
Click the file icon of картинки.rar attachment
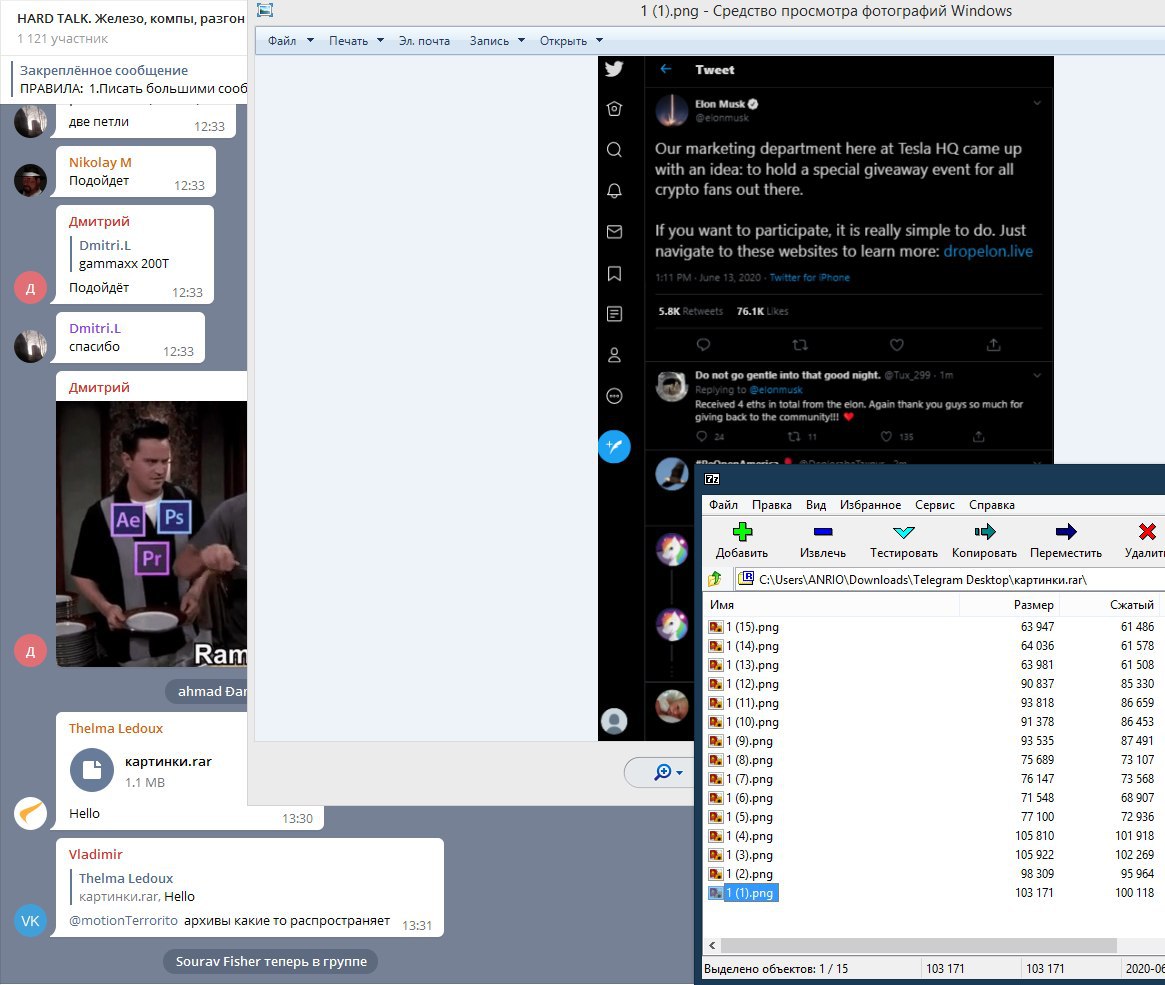(x=91, y=770)
